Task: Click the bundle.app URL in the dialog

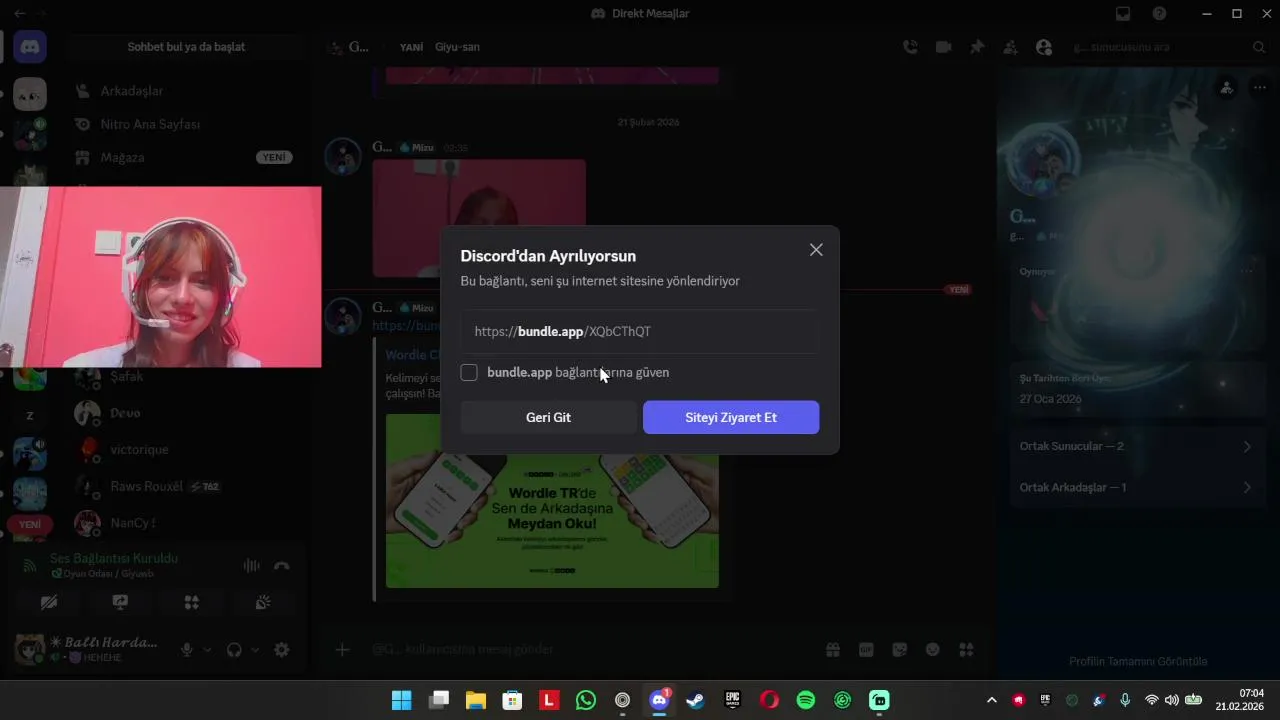Action: point(563,331)
